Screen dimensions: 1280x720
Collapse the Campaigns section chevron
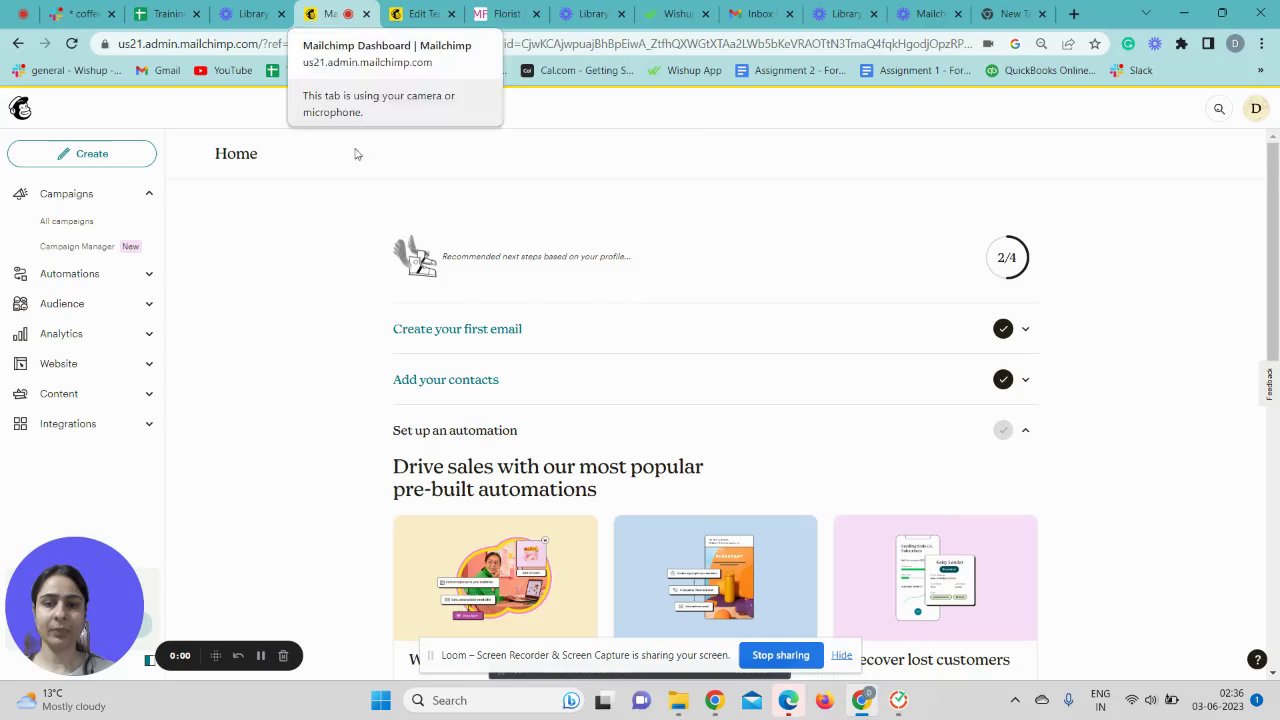point(149,194)
